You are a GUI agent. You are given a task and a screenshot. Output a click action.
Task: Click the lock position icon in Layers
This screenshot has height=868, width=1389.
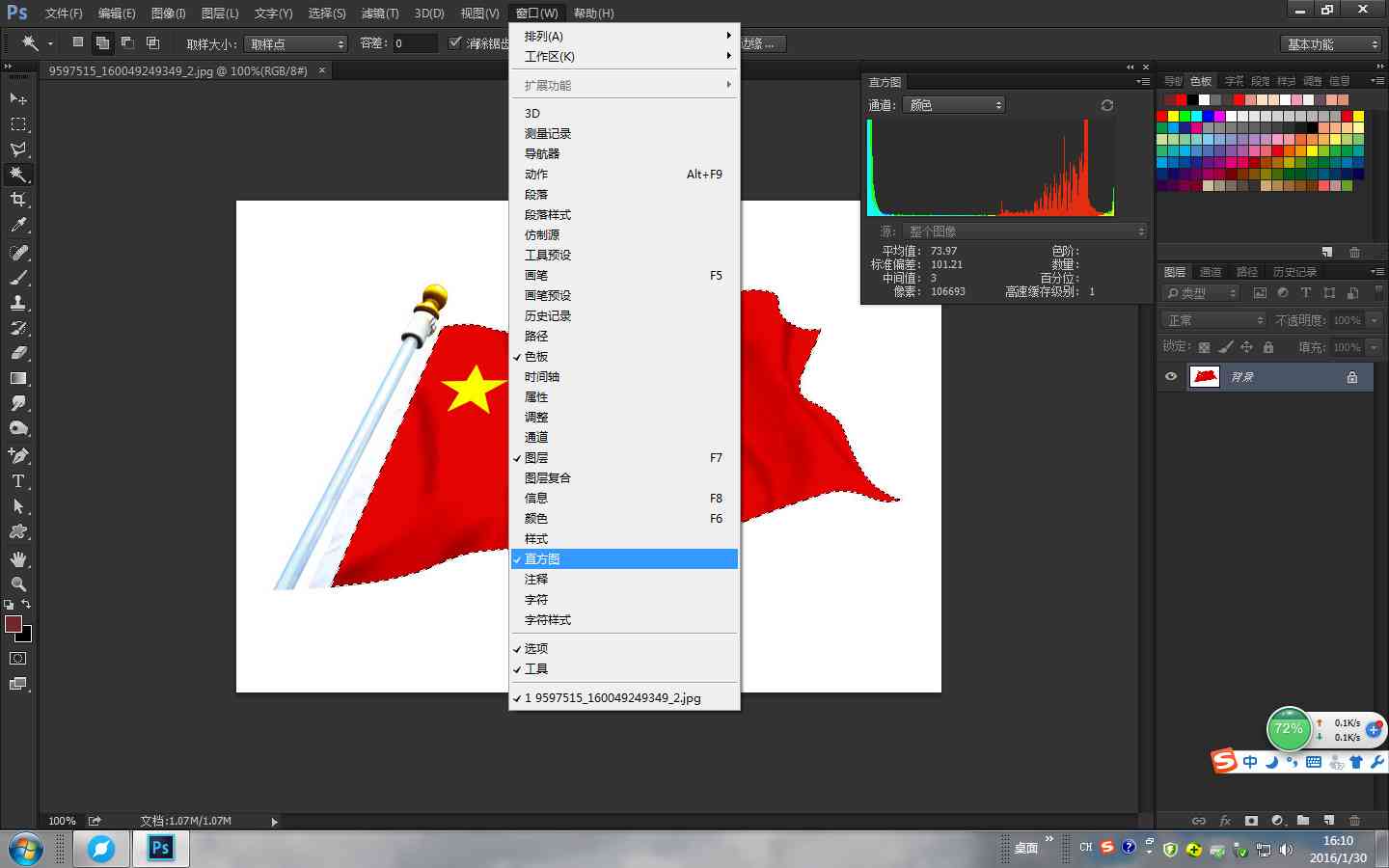pyautogui.click(x=1246, y=347)
